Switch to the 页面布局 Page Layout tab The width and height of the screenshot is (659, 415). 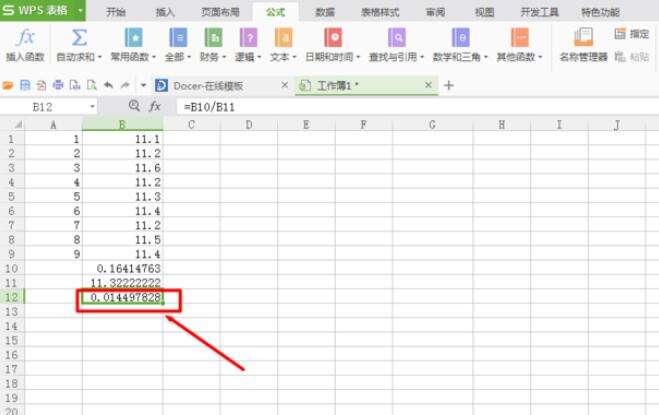point(220,12)
